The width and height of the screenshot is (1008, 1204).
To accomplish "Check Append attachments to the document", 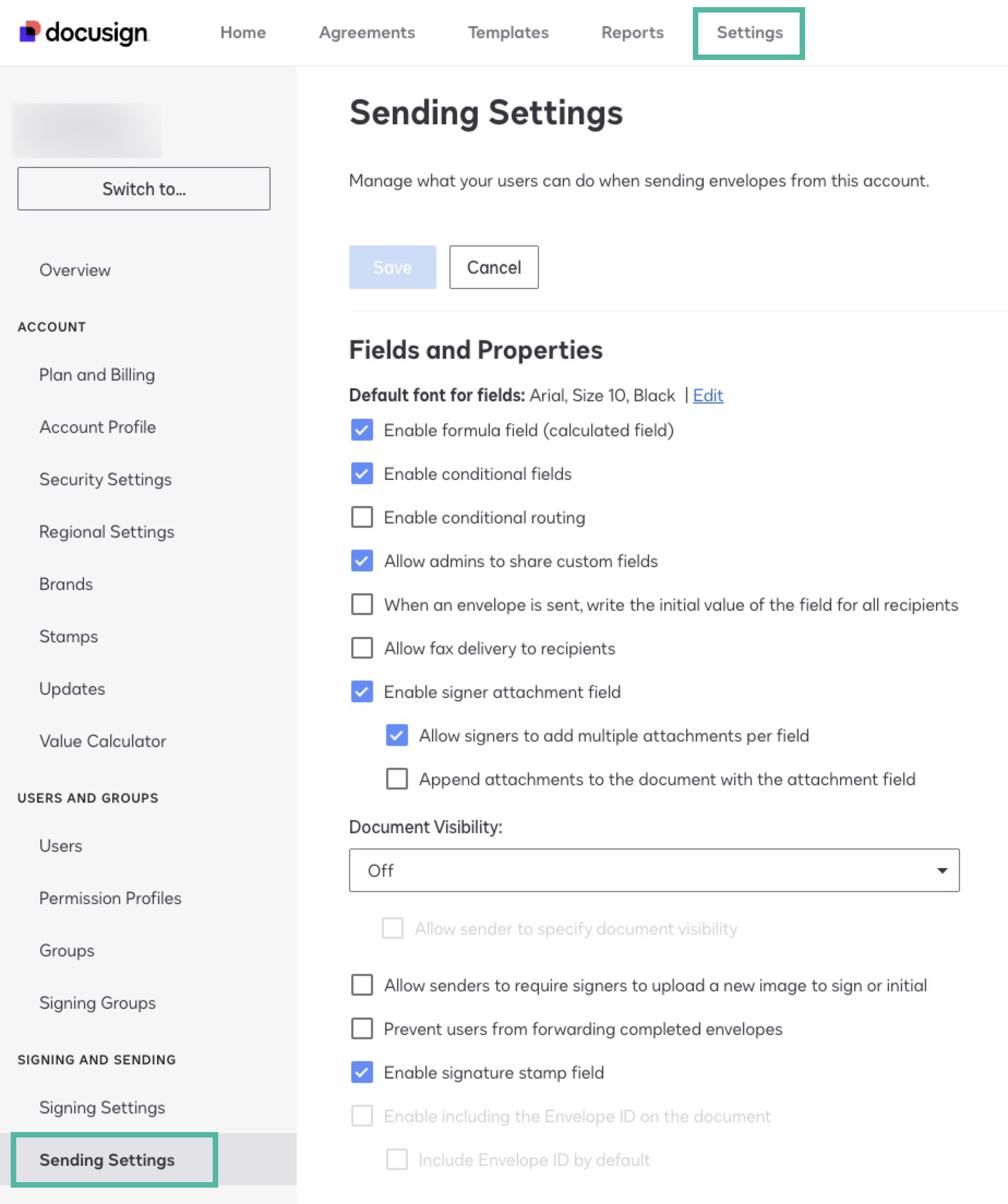I will click(x=396, y=779).
